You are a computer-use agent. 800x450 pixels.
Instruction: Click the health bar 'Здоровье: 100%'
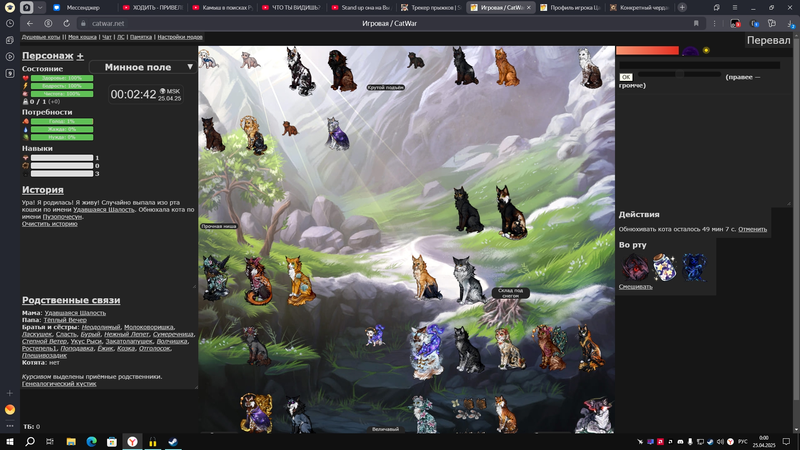62,78
